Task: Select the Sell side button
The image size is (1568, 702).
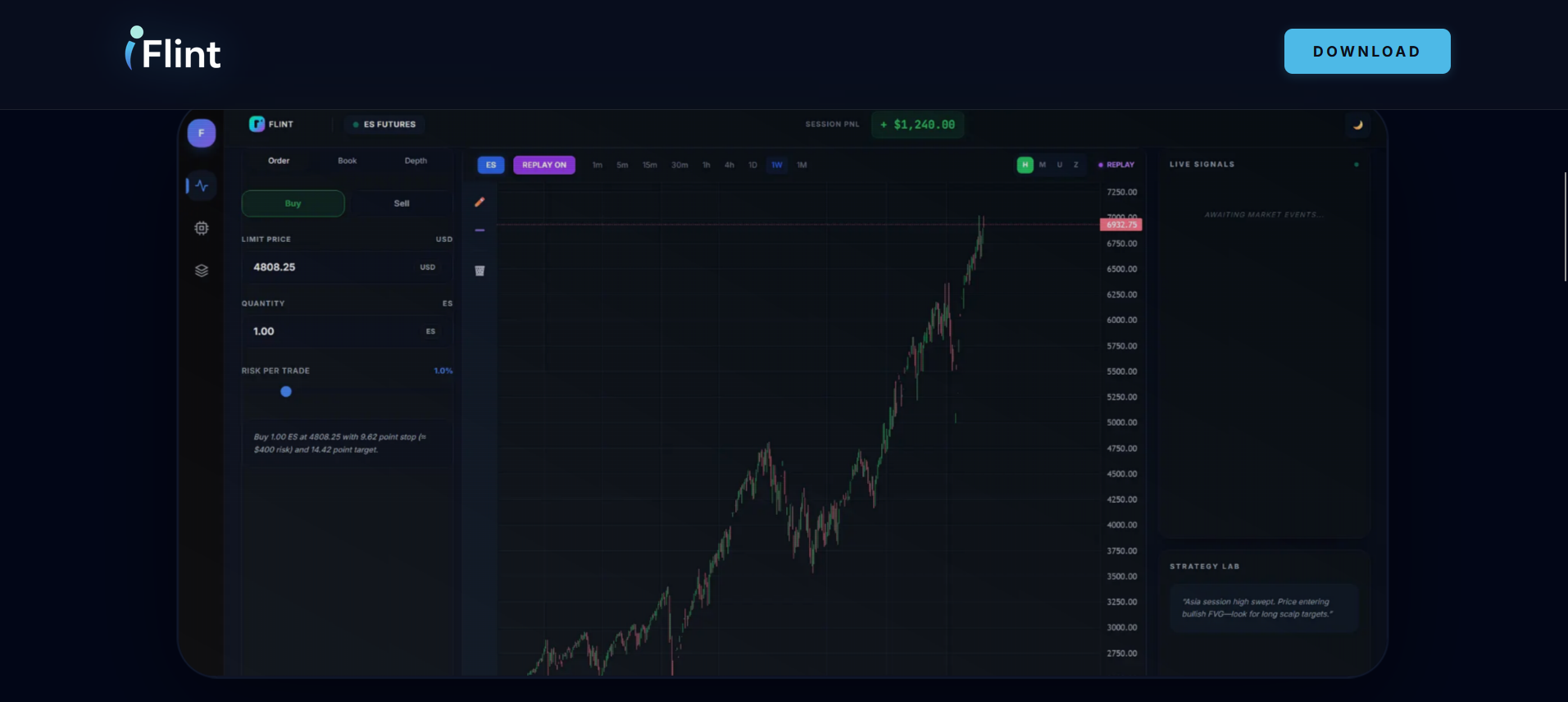Action: click(402, 203)
